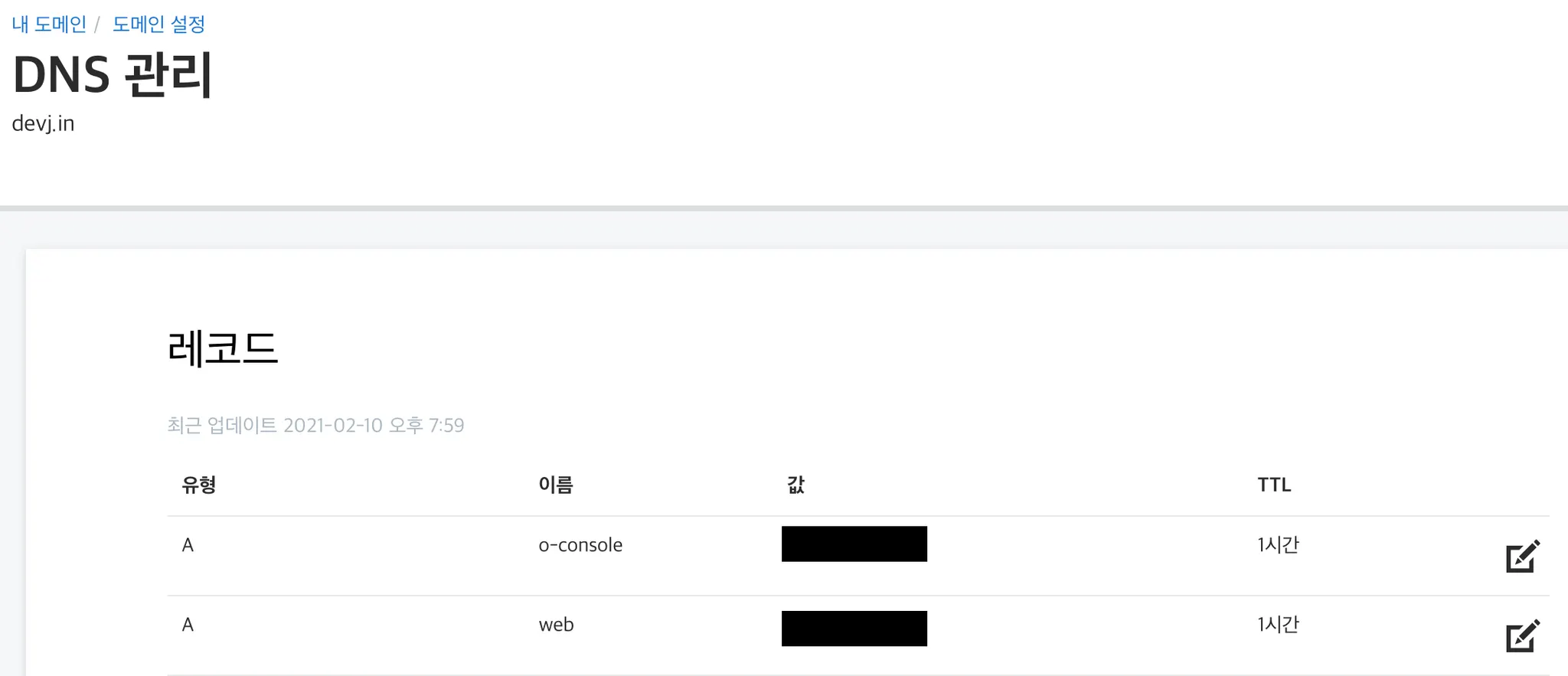Click the 이름 column header
Image resolution: width=1568 pixels, height=676 pixels.
click(x=556, y=485)
